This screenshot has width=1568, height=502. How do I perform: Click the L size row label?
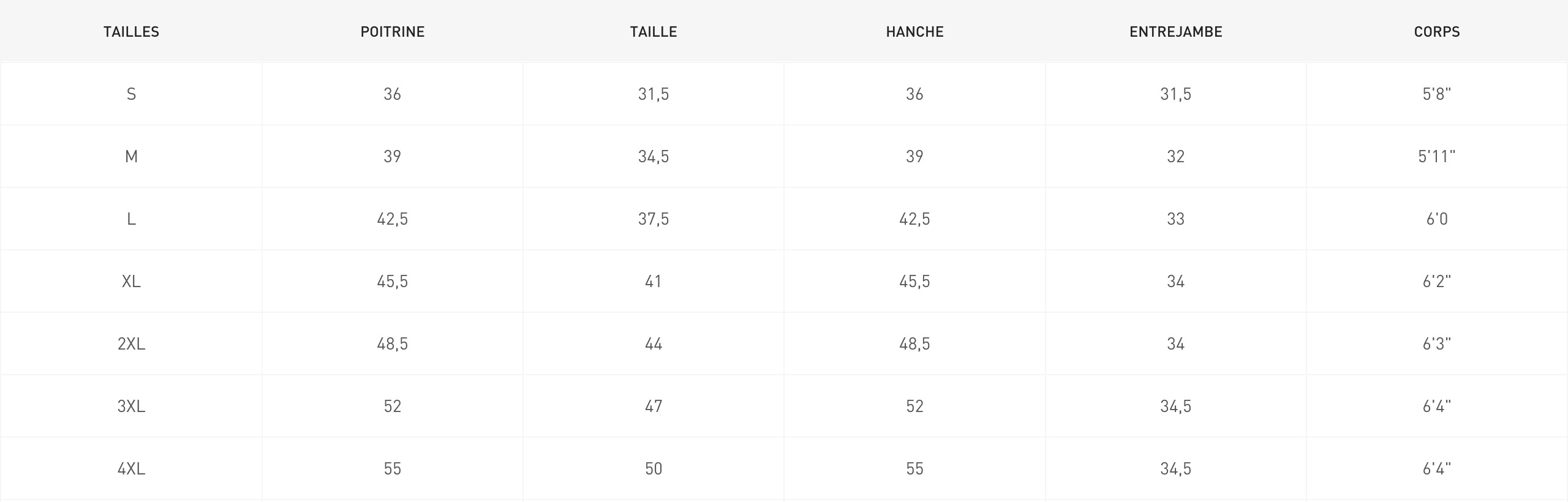tap(131, 219)
